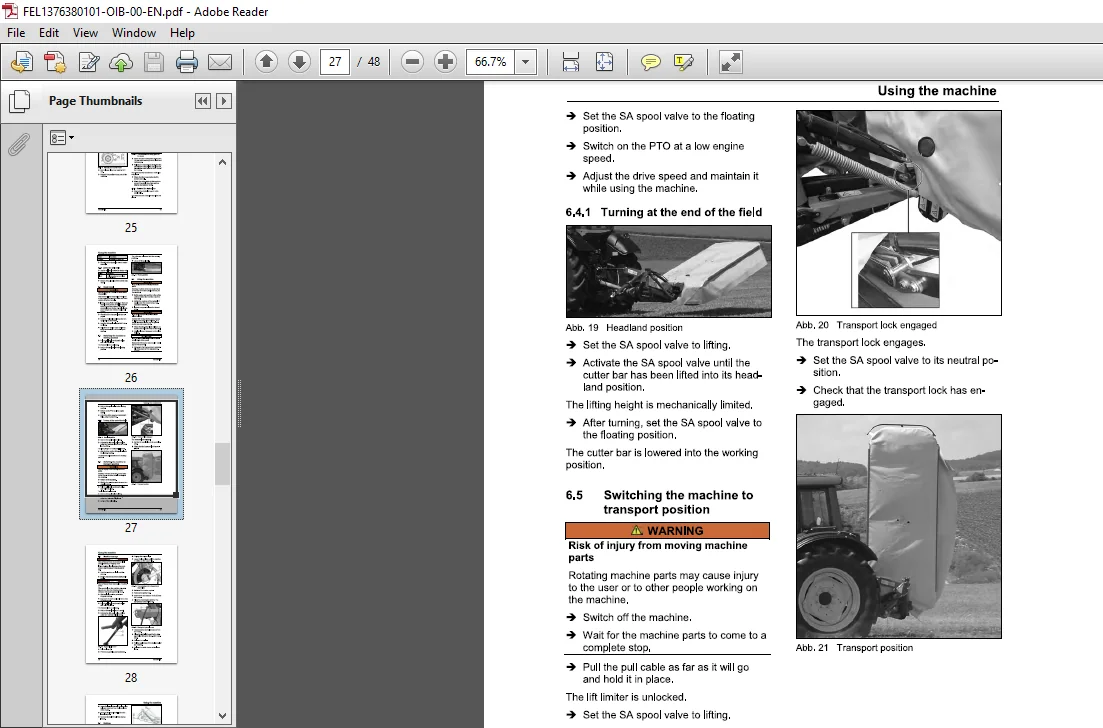Image resolution: width=1103 pixels, height=728 pixels.
Task: Click caption "Abb. 19 Headland position"
Action: tap(624, 328)
